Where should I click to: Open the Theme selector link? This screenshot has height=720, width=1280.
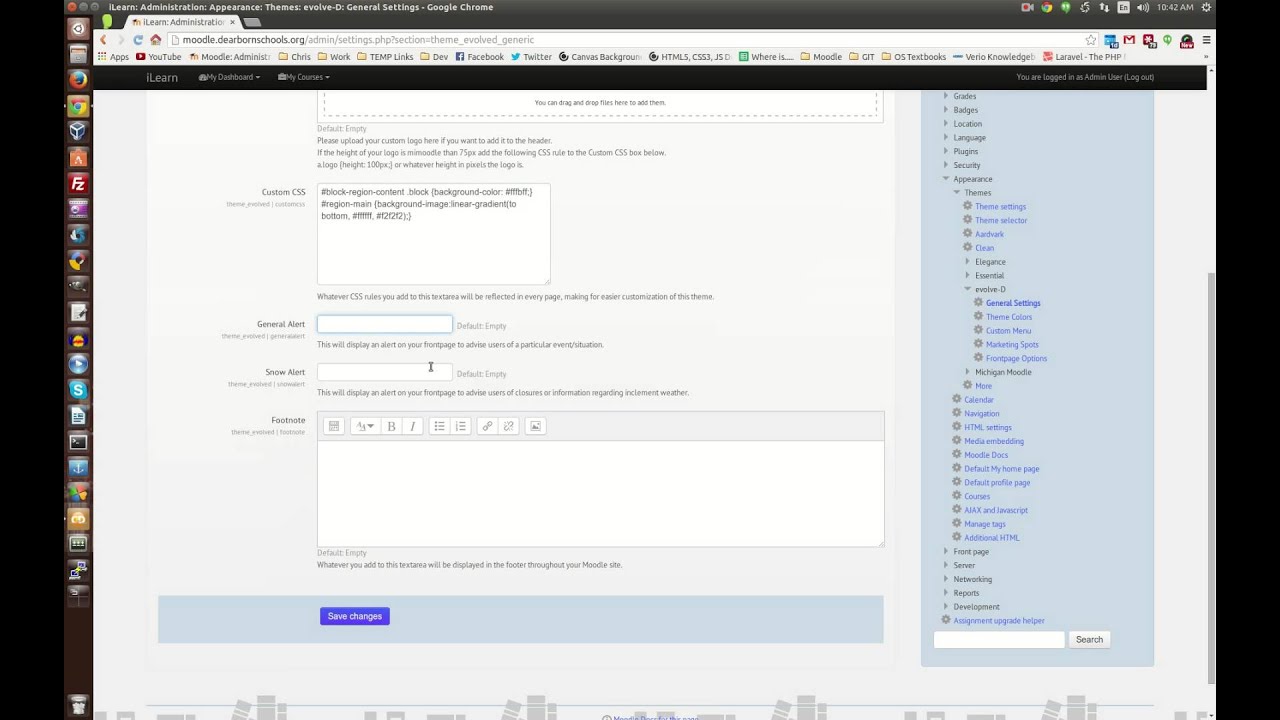1001,220
